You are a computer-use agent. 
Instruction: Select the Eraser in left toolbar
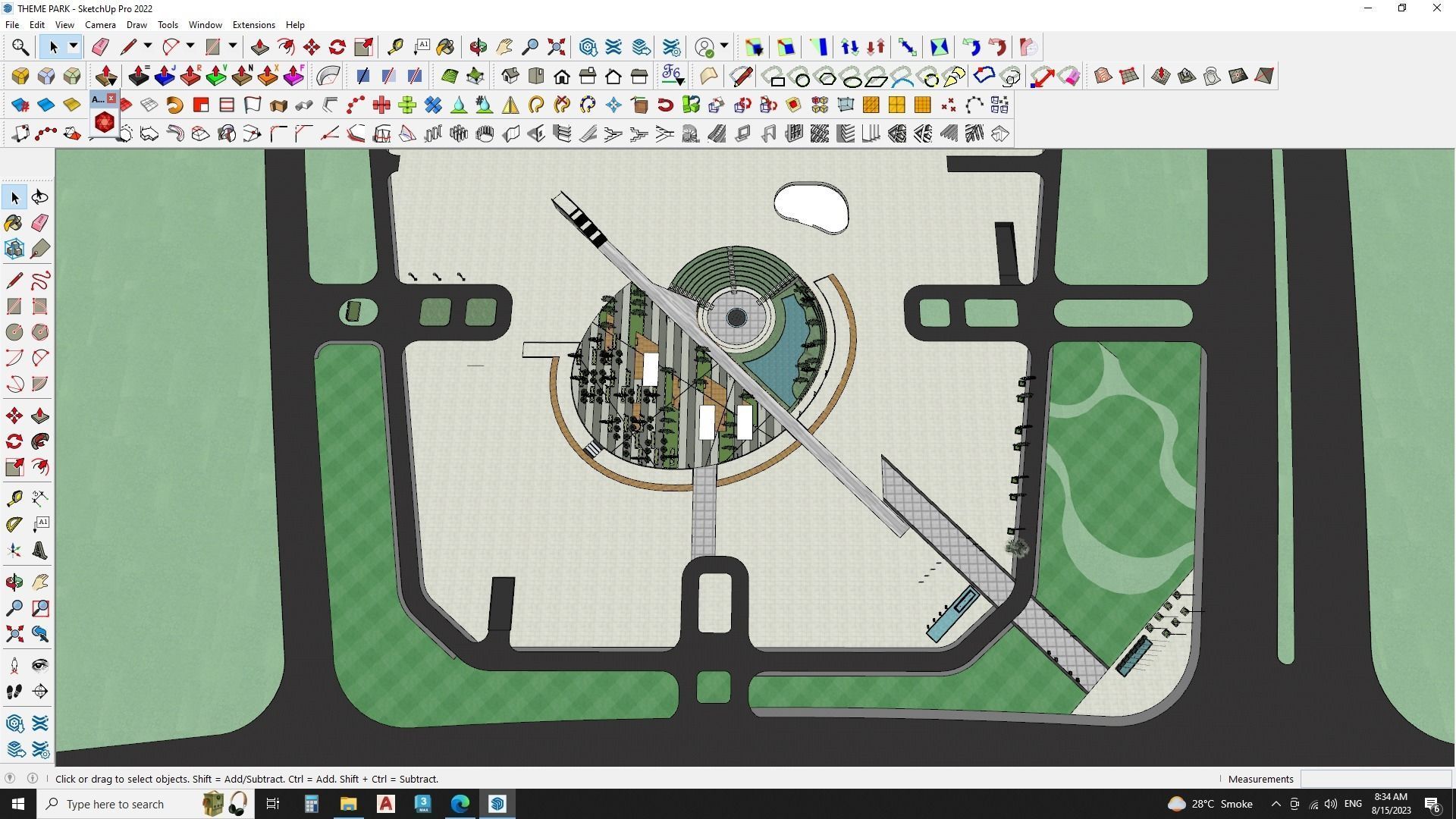click(x=40, y=223)
